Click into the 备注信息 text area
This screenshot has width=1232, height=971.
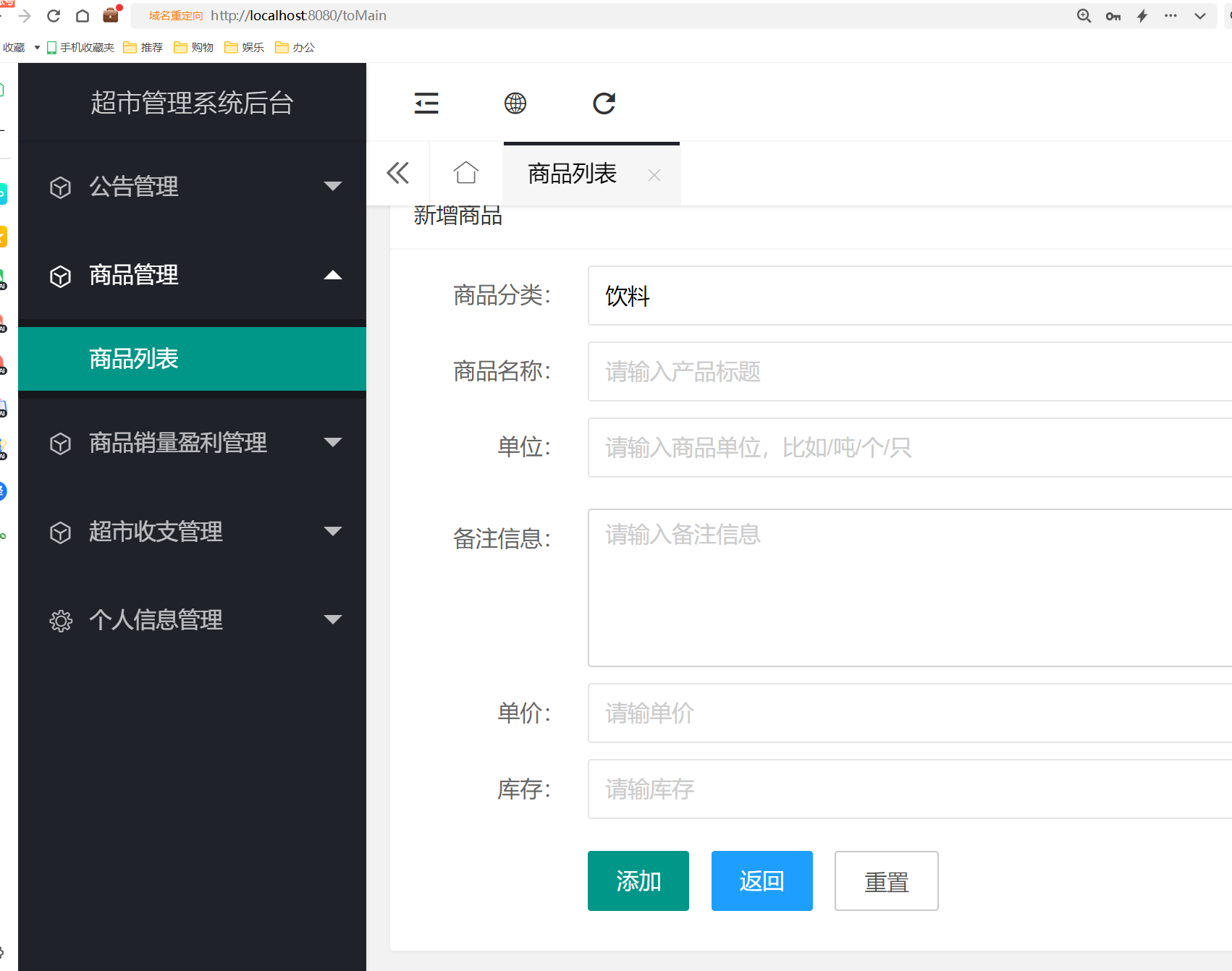click(910, 588)
